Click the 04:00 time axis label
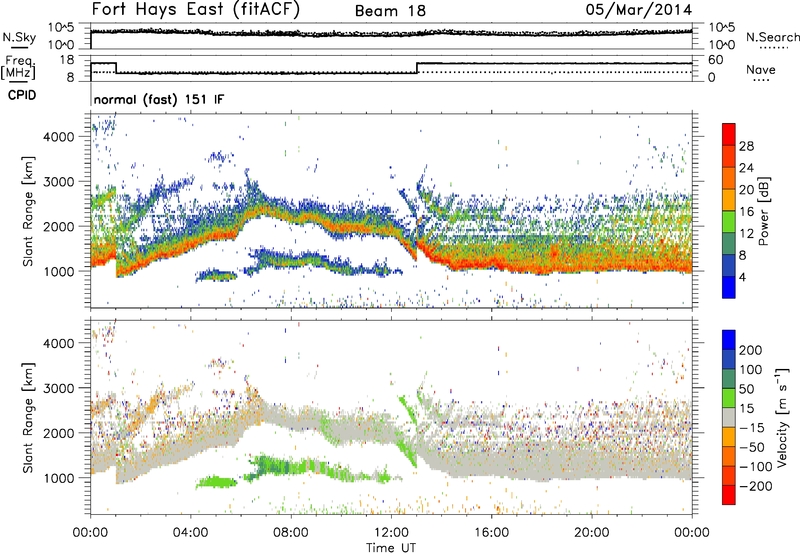 pyautogui.click(x=190, y=533)
